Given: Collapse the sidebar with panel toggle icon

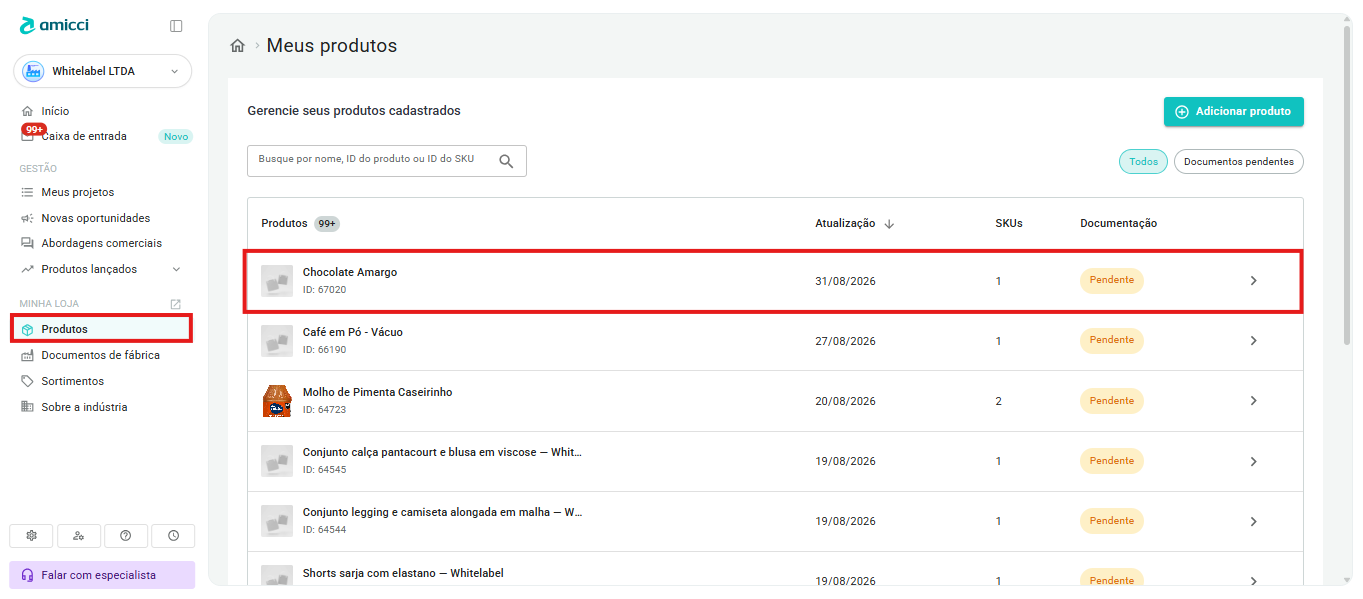Looking at the screenshot, I should pos(176,26).
